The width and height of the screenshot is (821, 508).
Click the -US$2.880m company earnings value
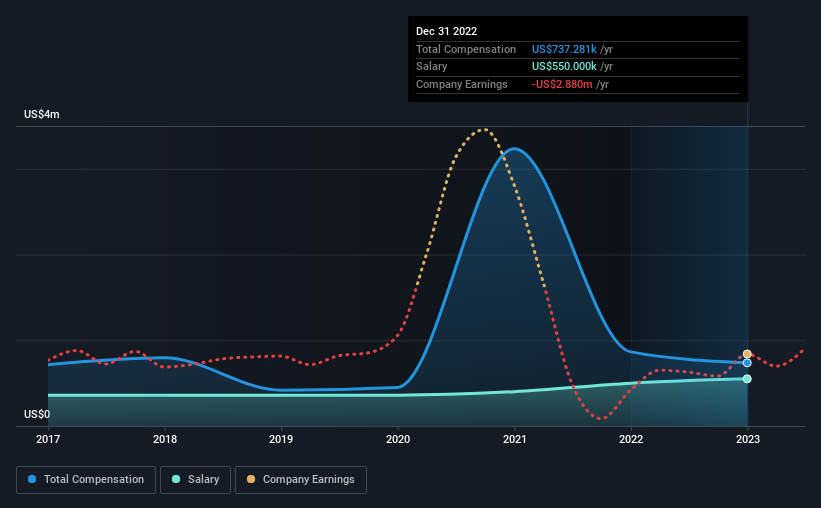tap(562, 84)
